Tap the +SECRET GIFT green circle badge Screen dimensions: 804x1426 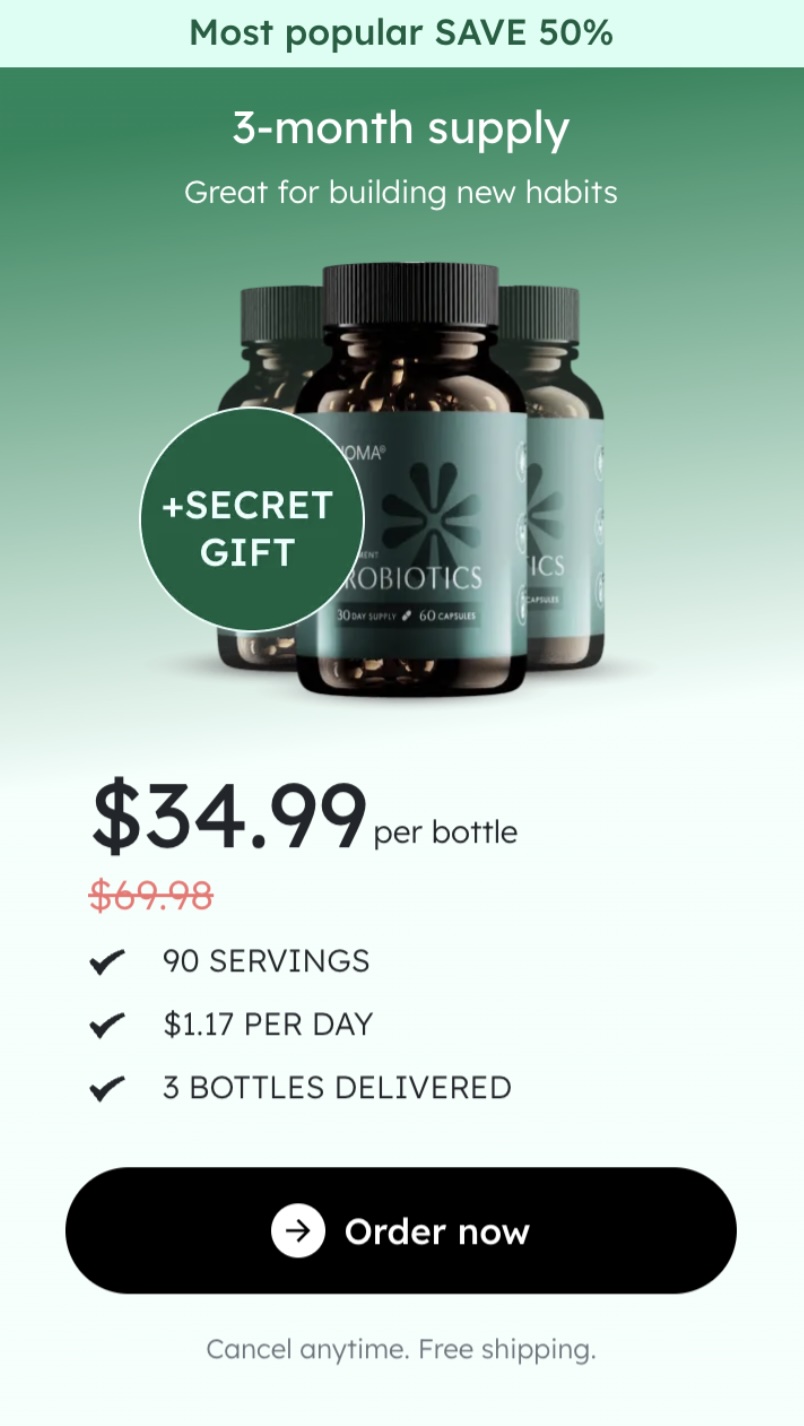[x=251, y=519]
